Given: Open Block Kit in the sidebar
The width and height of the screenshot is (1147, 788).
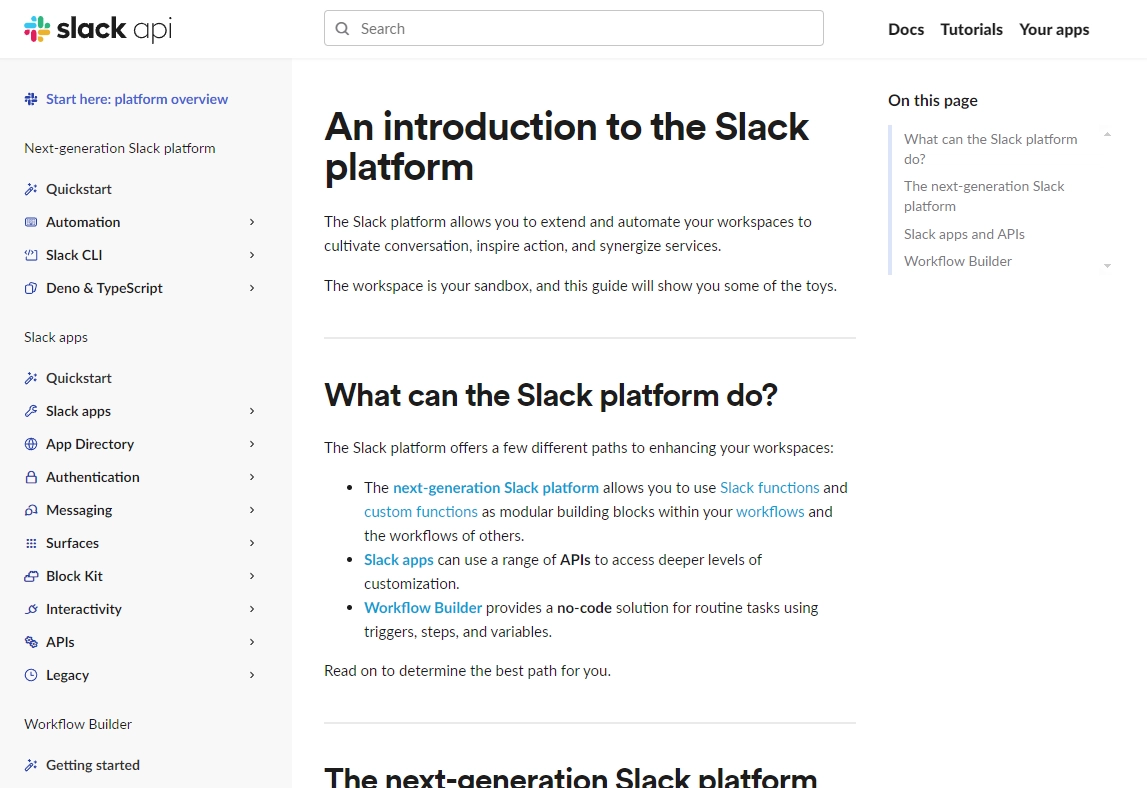Looking at the screenshot, I should pos(74,576).
